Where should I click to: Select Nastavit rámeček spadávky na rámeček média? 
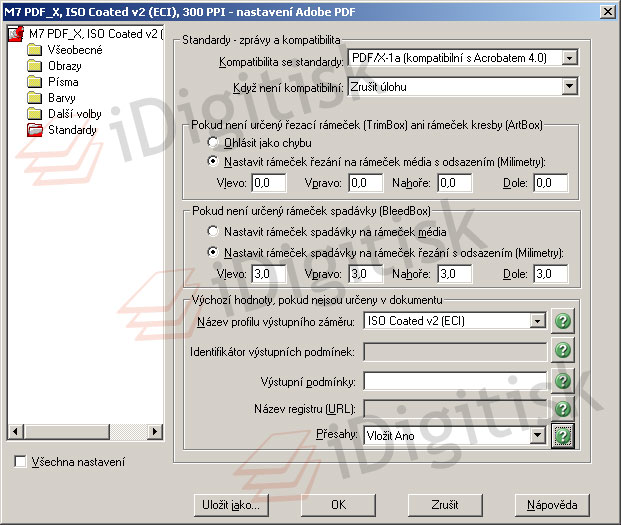pyautogui.click(x=213, y=231)
